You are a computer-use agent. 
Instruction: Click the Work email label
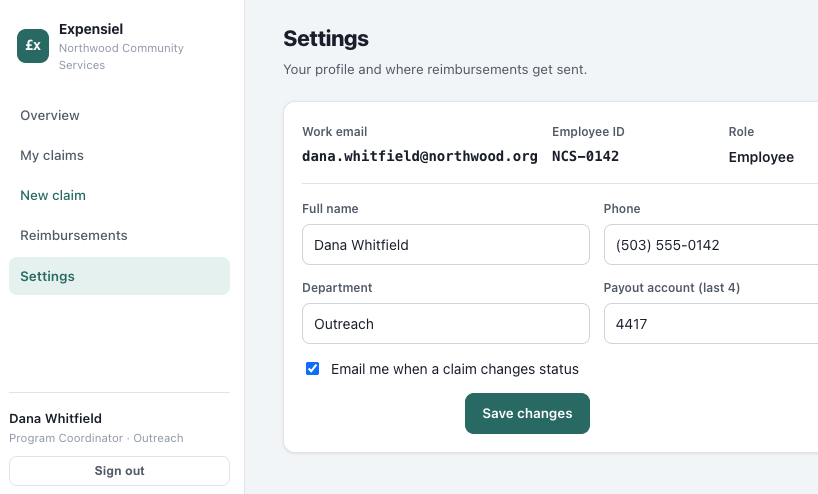click(x=334, y=131)
